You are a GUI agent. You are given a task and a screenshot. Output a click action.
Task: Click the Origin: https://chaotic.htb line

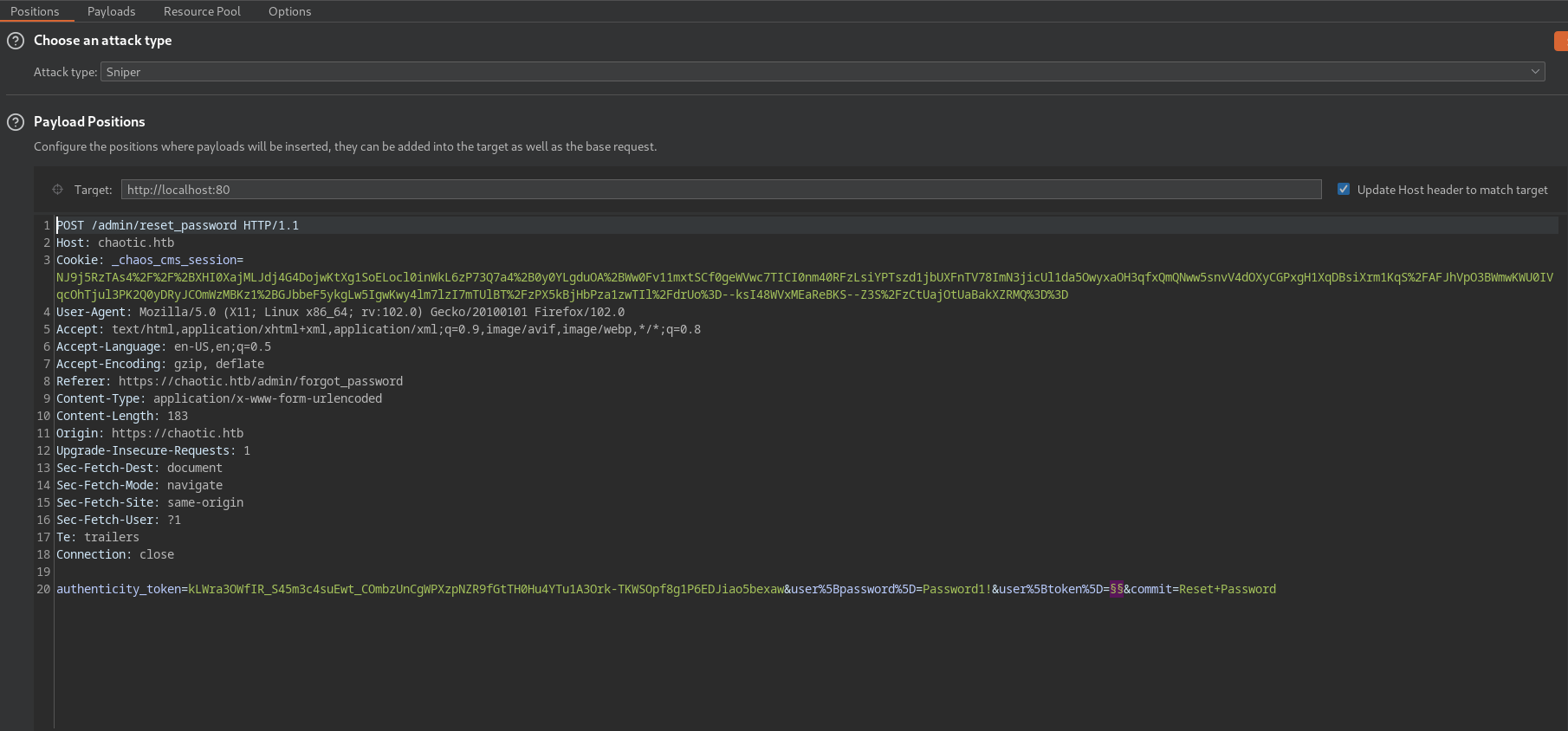(150, 433)
